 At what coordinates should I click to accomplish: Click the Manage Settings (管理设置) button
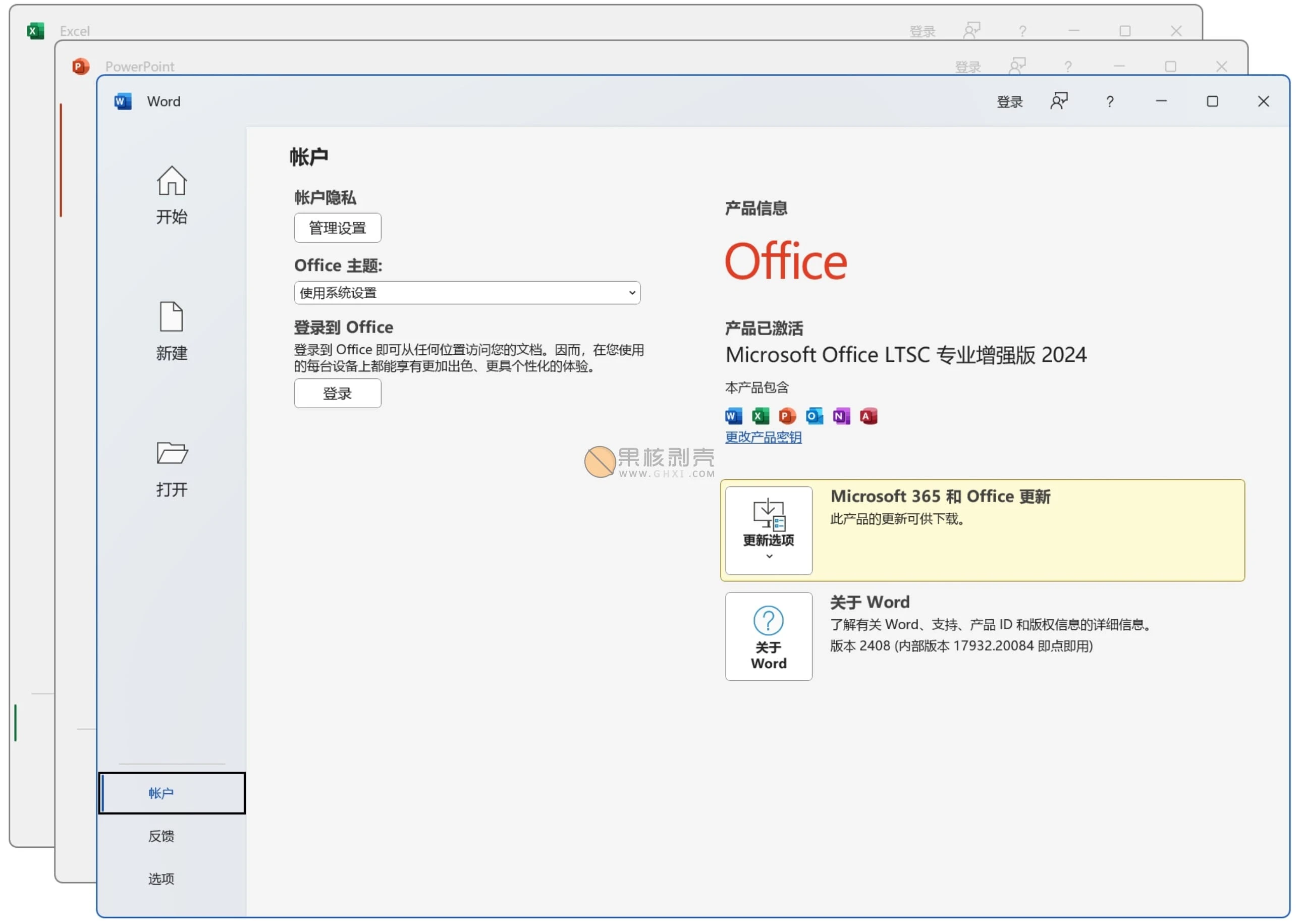[338, 228]
